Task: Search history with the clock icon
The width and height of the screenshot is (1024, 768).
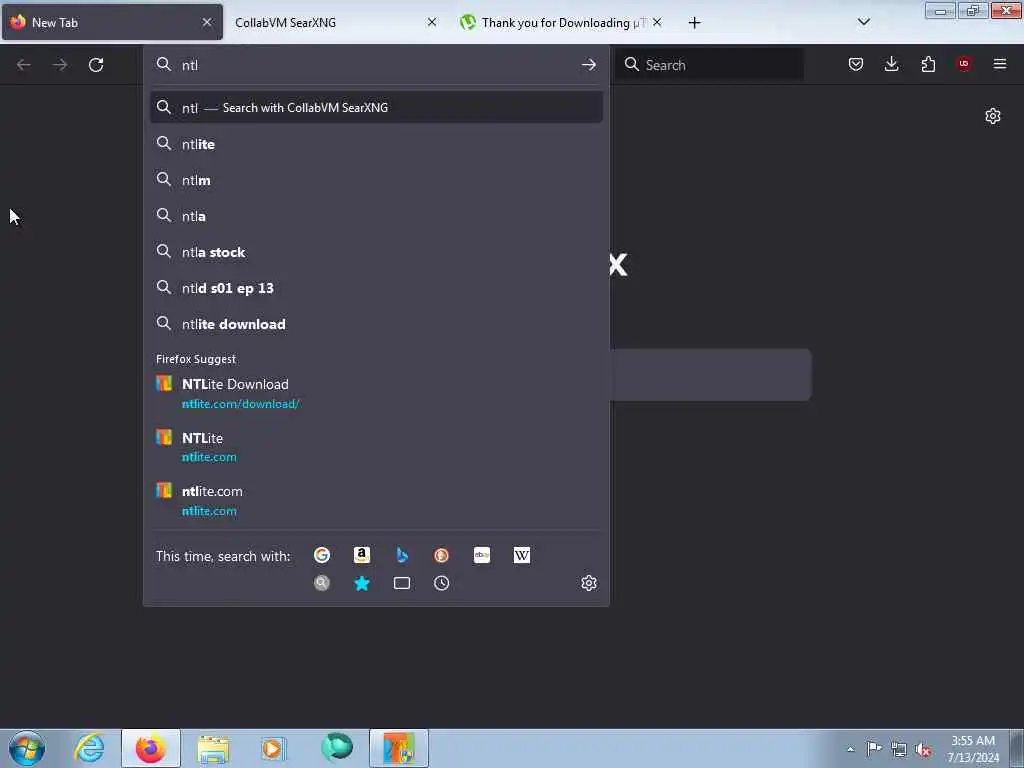Action: pos(441,583)
